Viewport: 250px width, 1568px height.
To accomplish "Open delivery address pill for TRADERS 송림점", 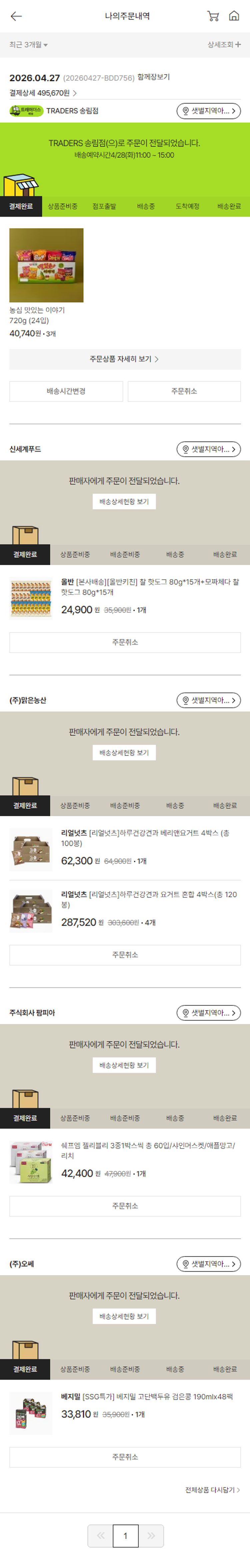I will tap(209, 111).
